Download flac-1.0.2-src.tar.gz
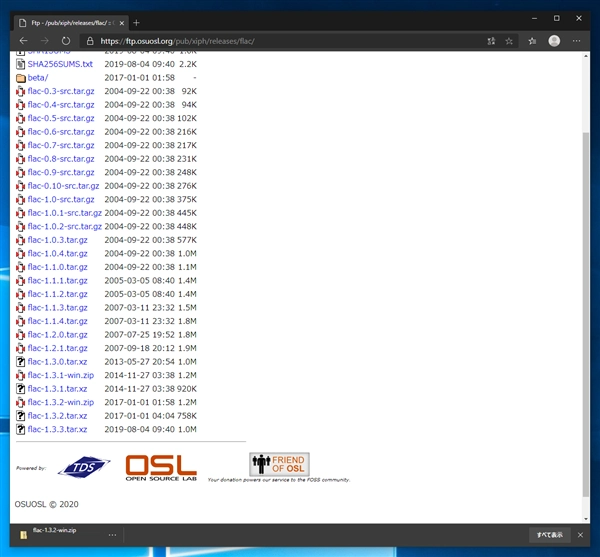This screenshot has width=600, height=557. coord(65,226)
